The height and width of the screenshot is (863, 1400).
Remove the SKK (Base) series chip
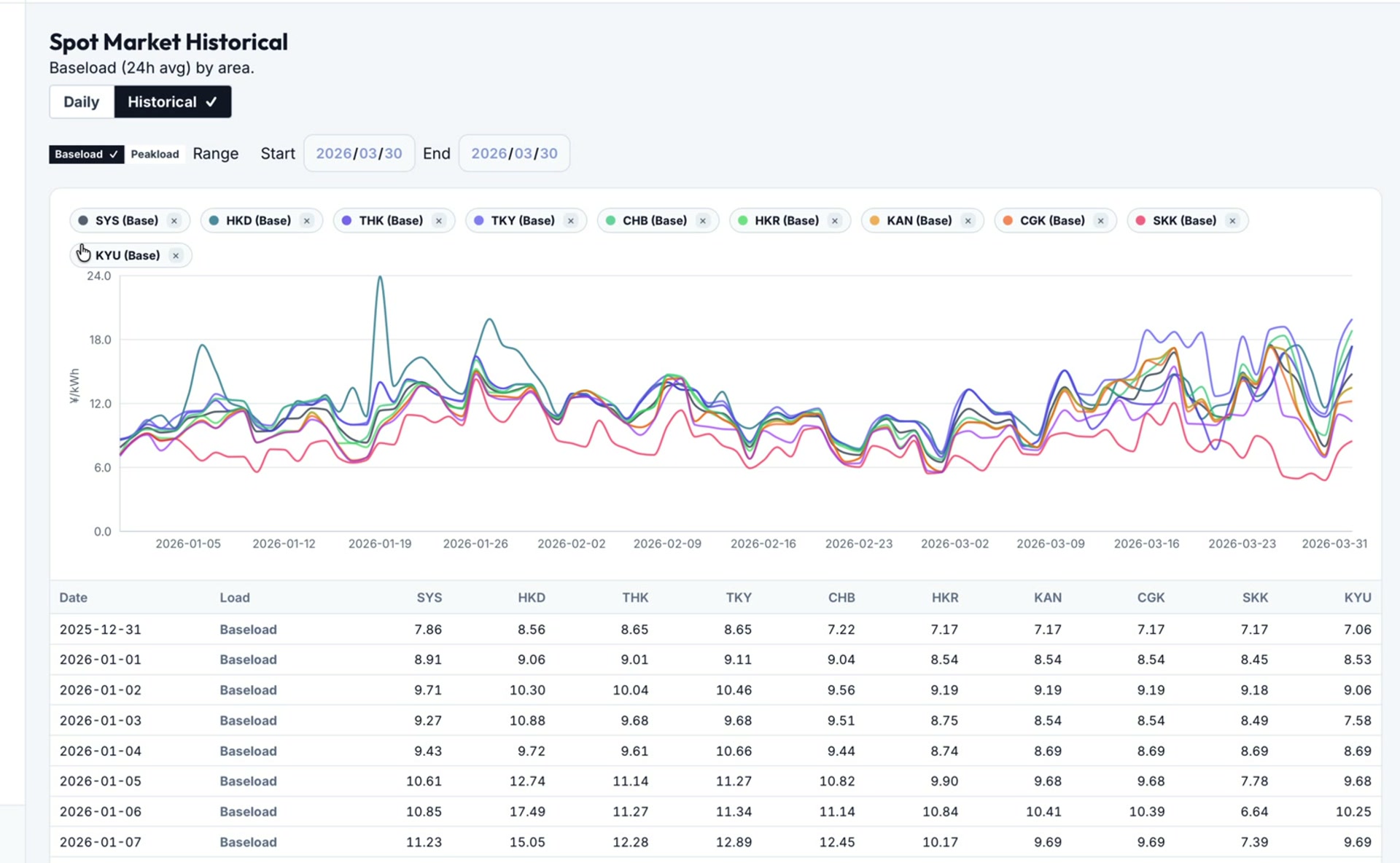tap(1232, 220)
